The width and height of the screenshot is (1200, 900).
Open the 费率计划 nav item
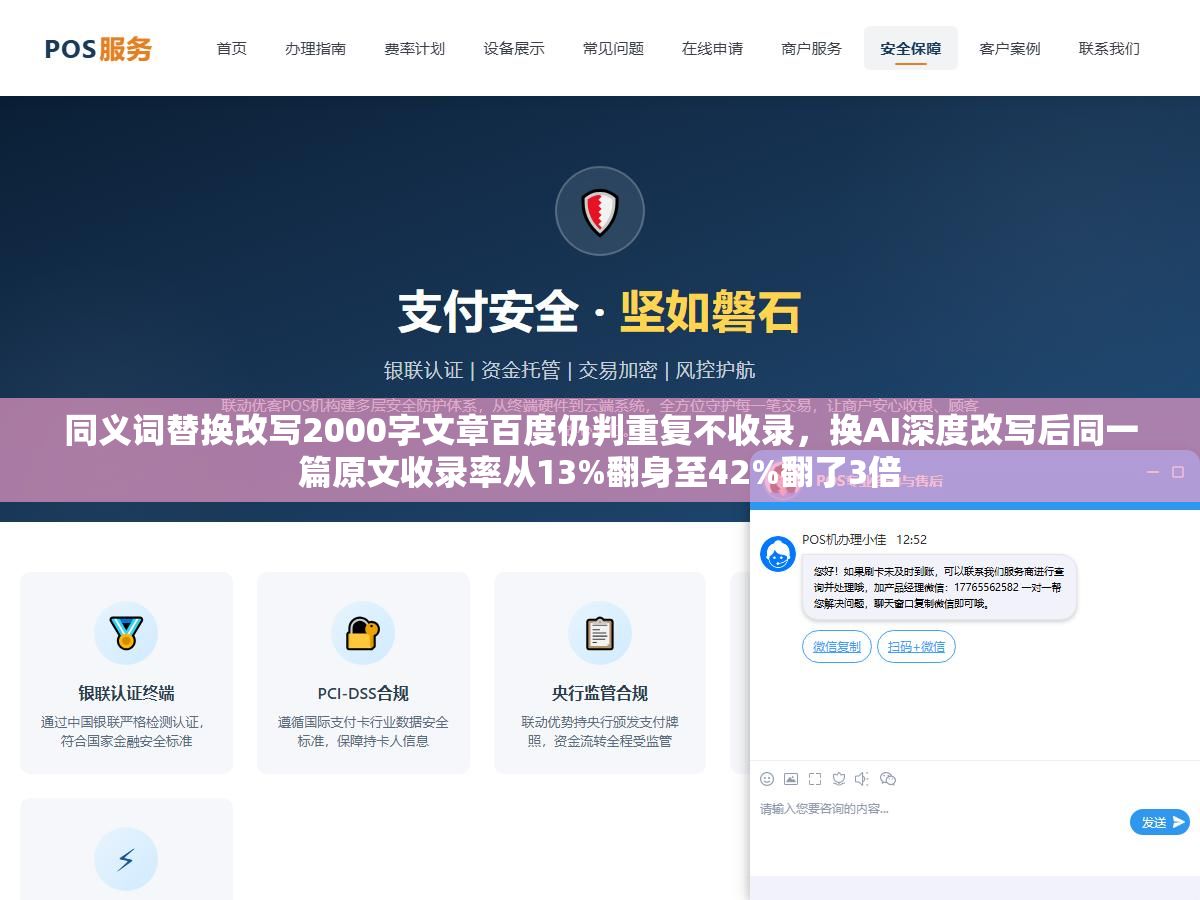(414, 48)
